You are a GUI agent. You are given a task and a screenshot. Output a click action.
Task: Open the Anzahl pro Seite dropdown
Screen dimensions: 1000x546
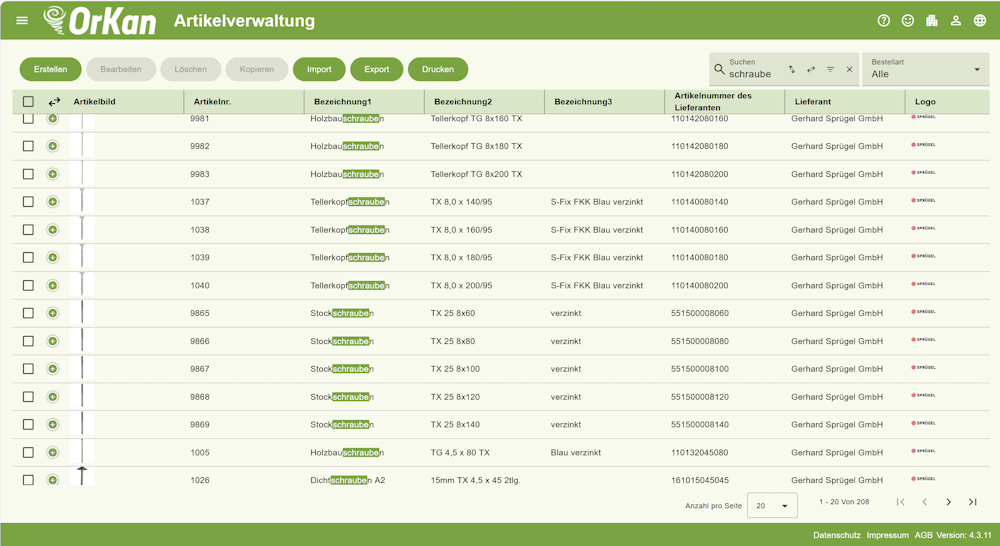pyautogui.click(x=772, y=506)
